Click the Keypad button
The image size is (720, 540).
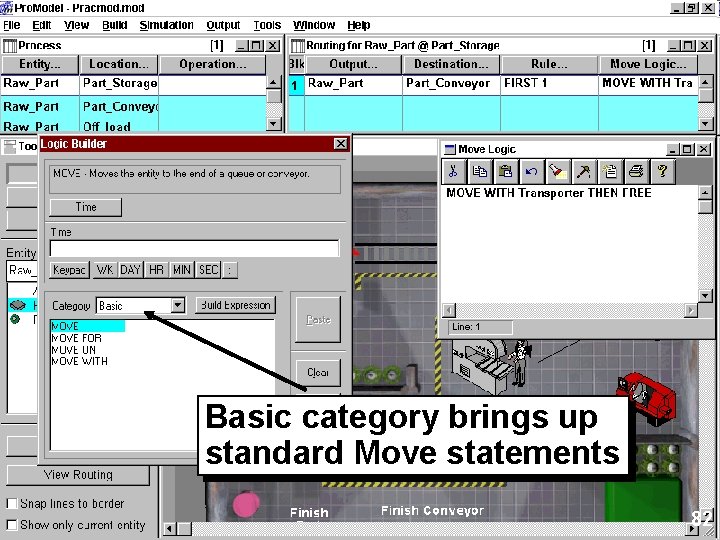point(69,270)
